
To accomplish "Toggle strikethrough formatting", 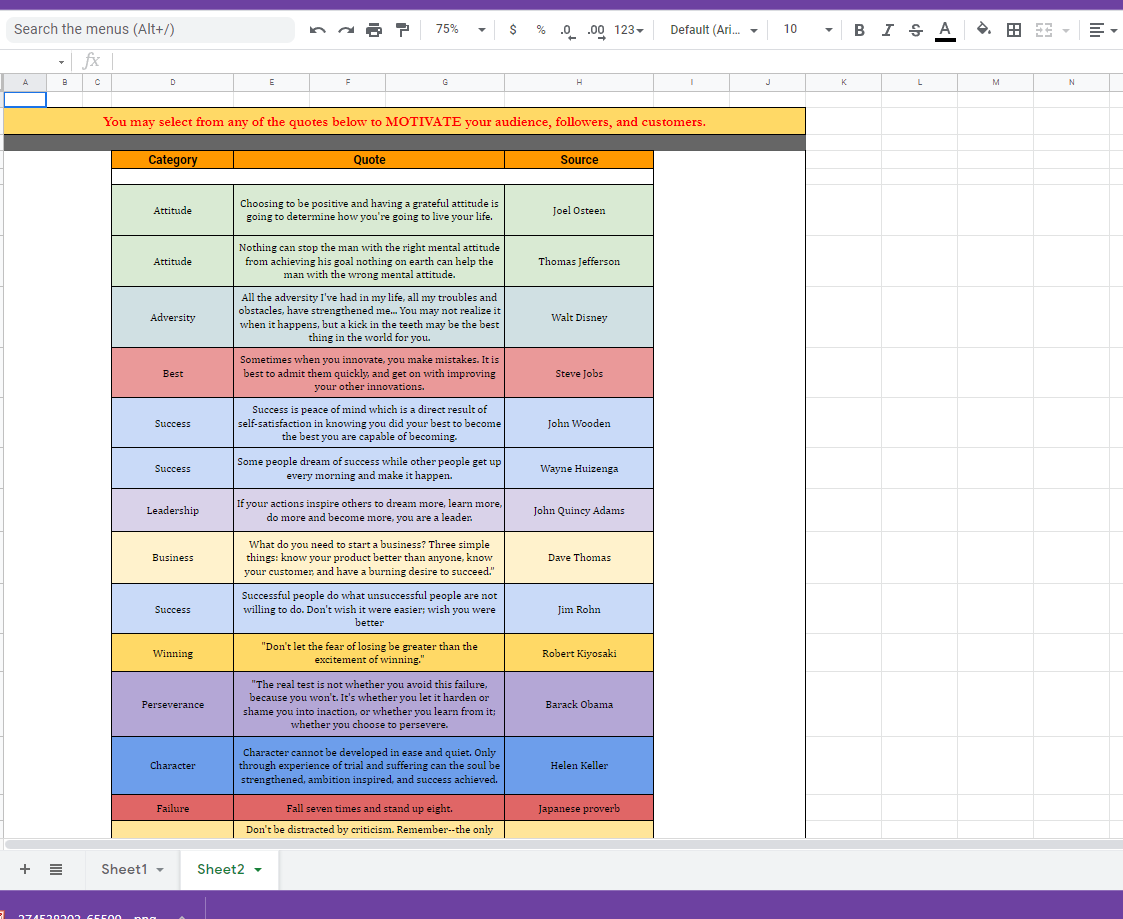I will (x=915, y=30).
